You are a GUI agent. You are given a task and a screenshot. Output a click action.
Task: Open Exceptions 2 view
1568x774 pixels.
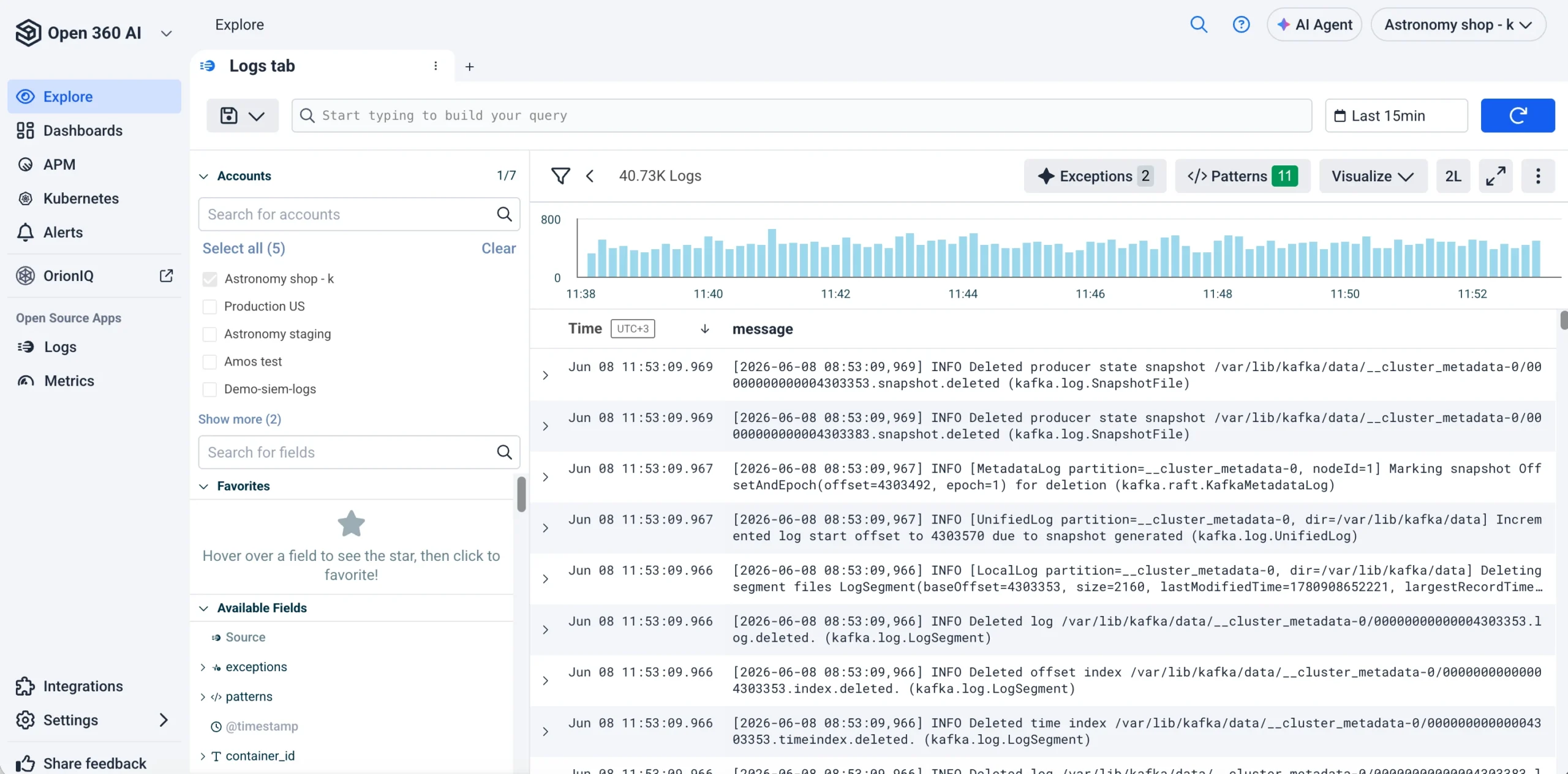pyautogui.click(x=1095, y=176)
